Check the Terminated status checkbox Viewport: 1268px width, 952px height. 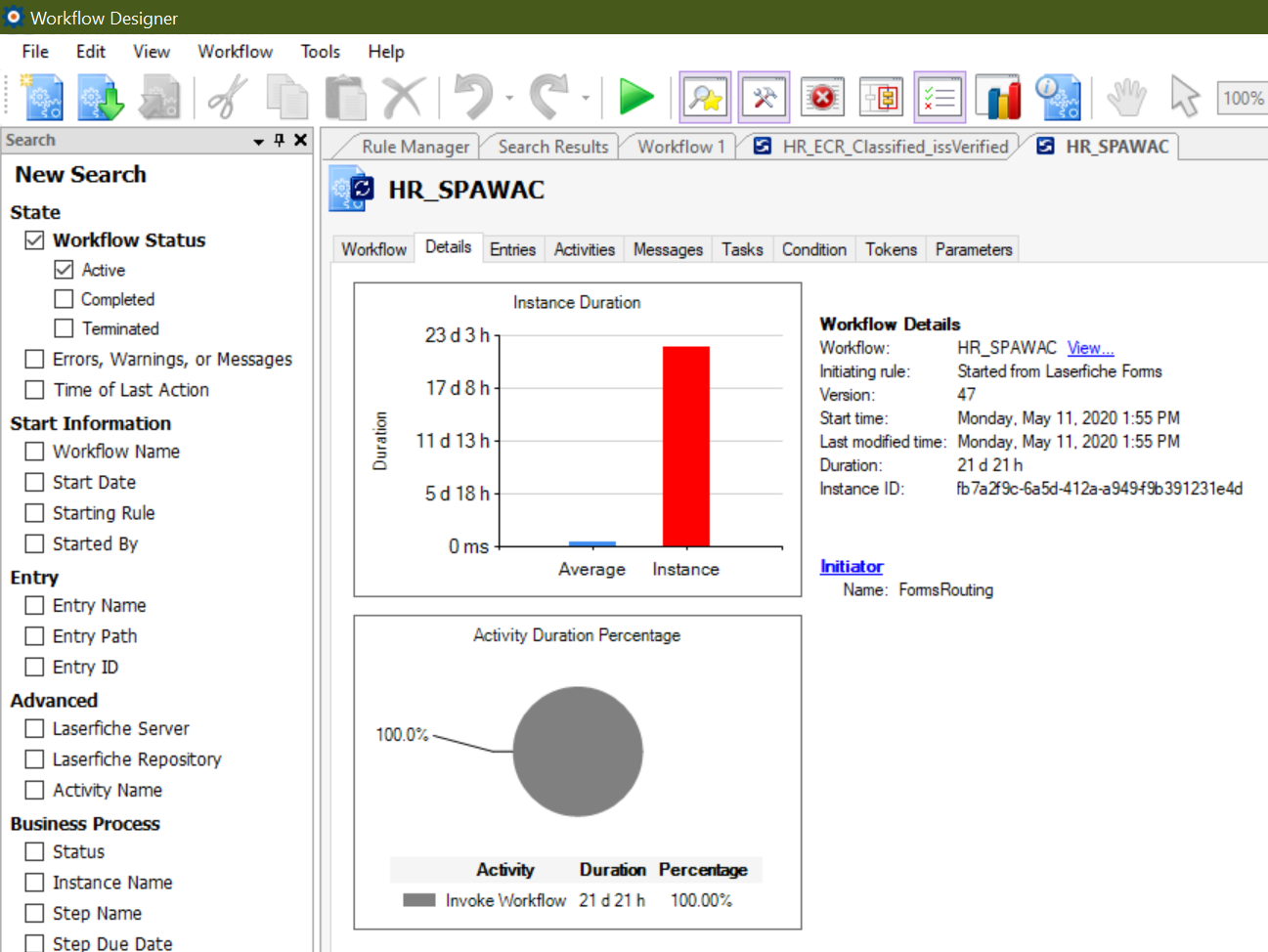65,327
